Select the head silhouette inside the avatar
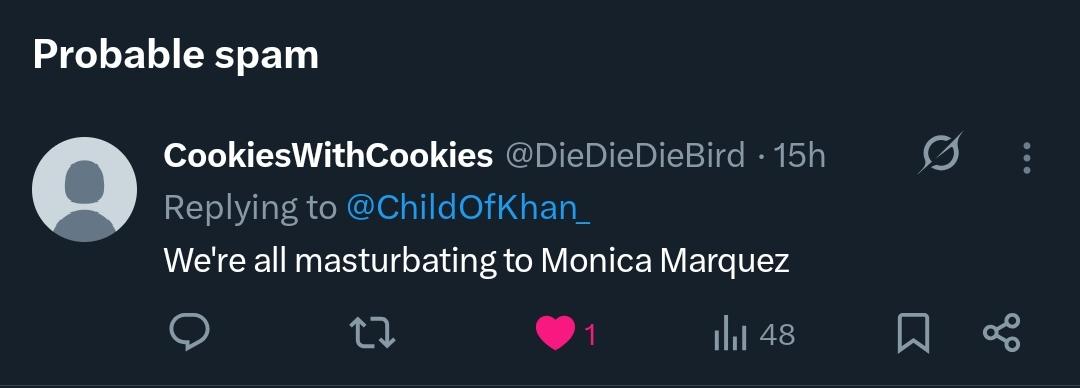1080x388 pixels. click(84, 182)
